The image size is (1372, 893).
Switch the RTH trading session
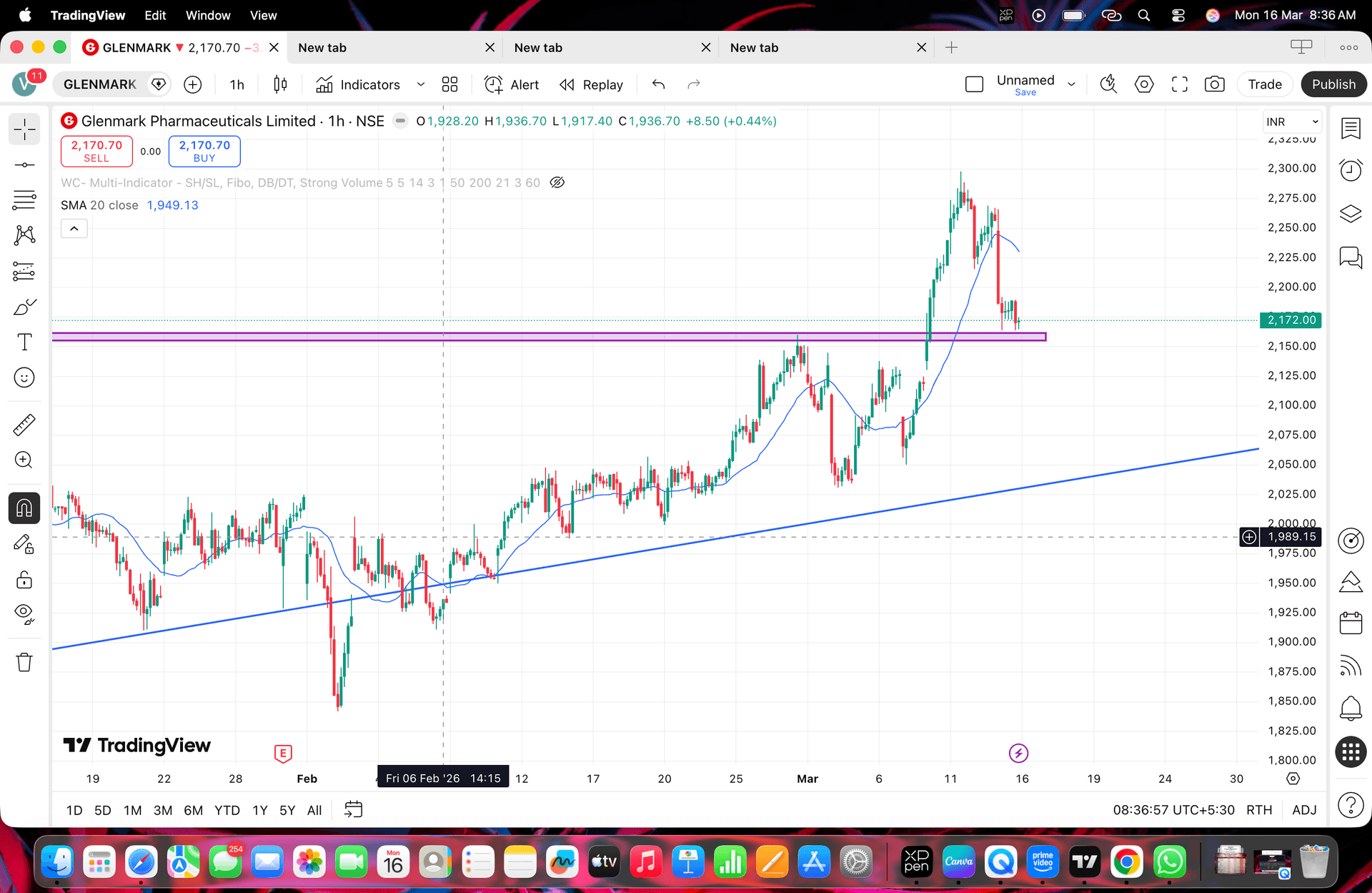pos(1259,810)
